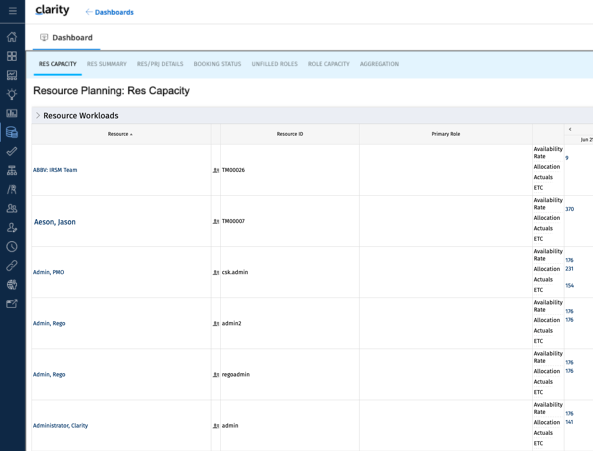
Task: Open the hierarchy org-chart icon
Action: [x=12, y=170]
